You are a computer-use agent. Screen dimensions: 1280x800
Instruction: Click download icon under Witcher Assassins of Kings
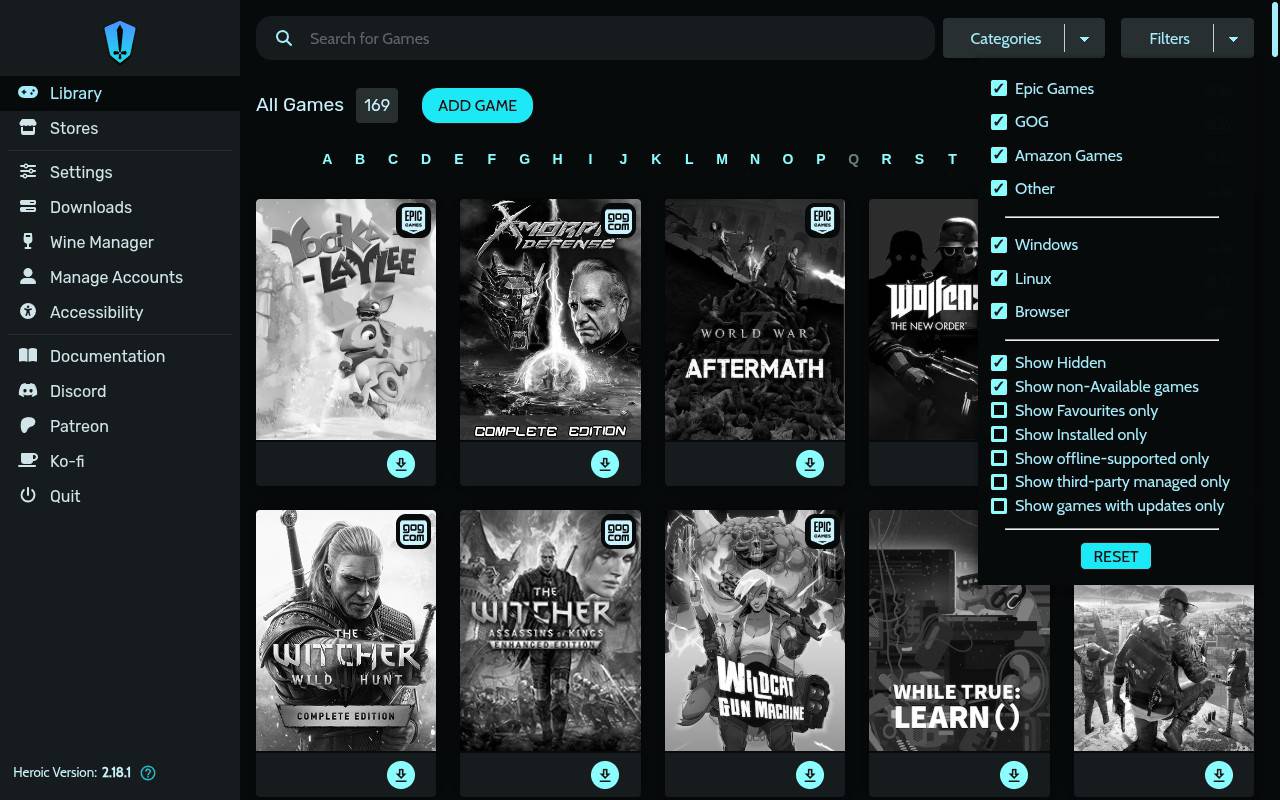coord(605,775)
